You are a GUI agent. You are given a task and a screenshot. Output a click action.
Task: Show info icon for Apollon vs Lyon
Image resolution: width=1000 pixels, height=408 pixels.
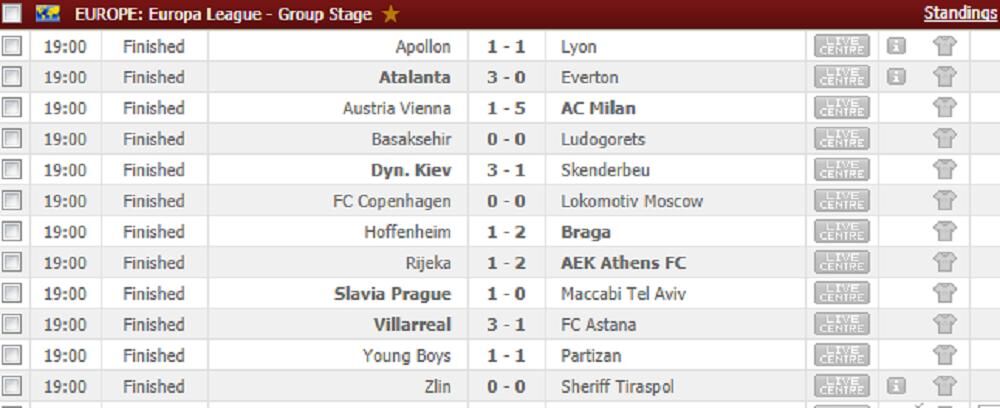897,47
